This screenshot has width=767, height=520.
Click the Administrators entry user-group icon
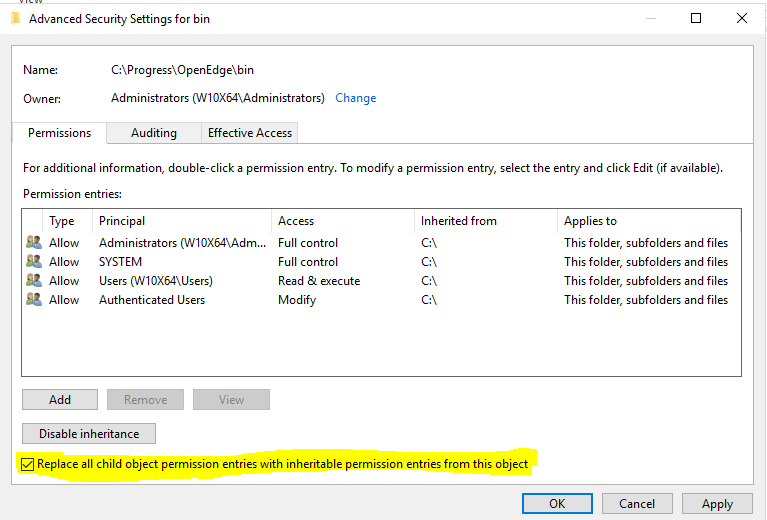tap(34, 243)
